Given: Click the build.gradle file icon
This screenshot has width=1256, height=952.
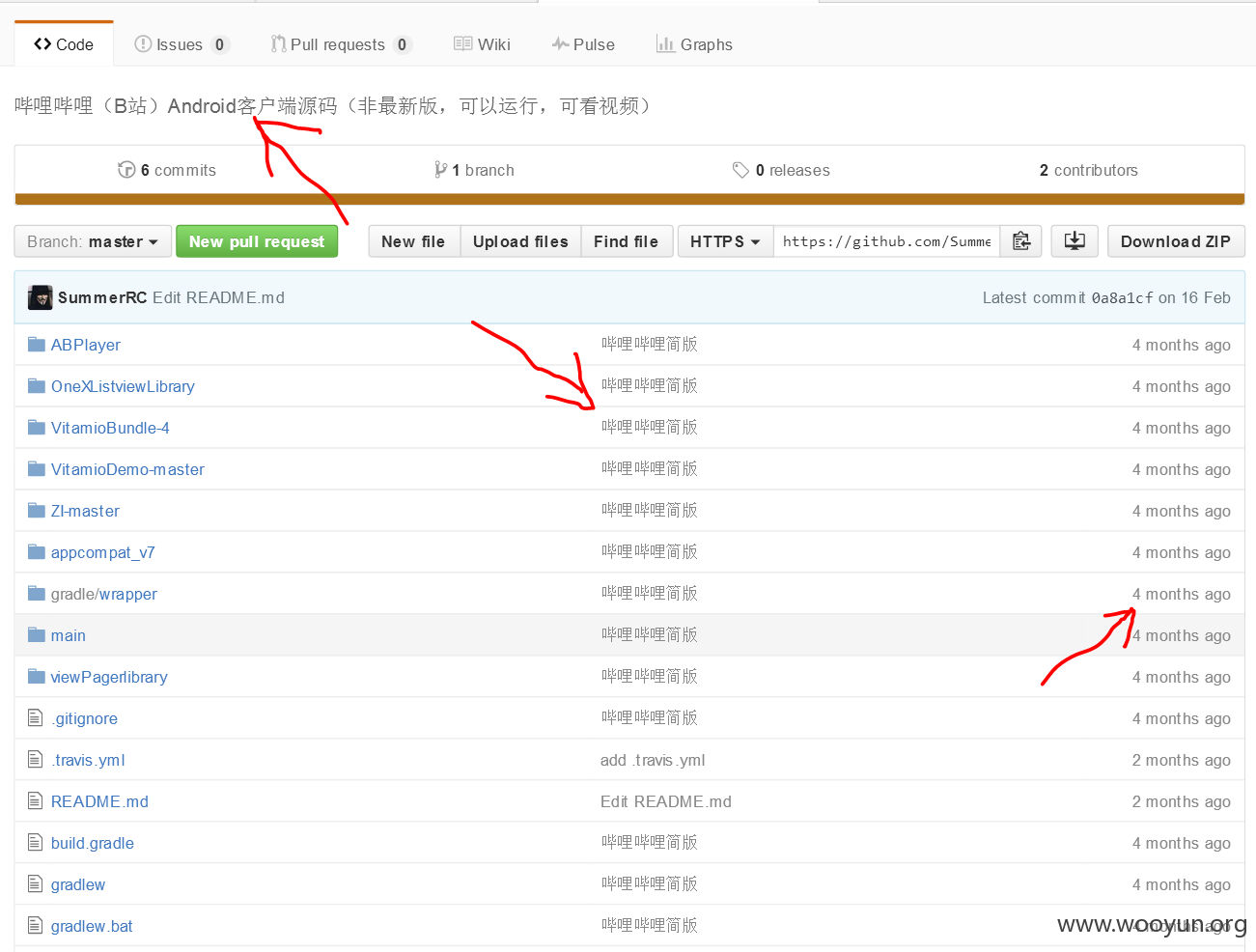Looking at the screenshot, I should (36, 843).
